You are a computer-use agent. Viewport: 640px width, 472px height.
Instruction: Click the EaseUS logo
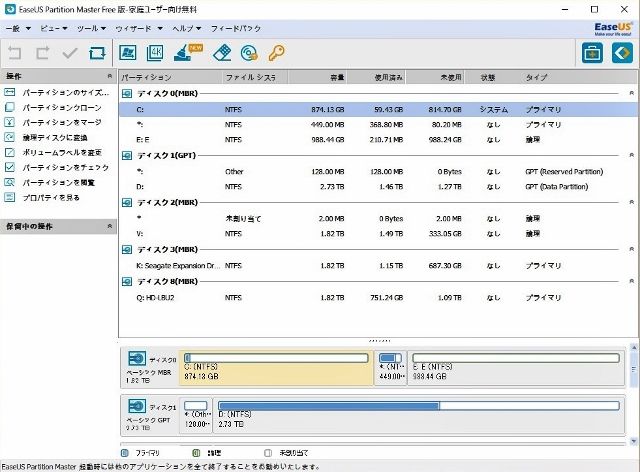click(613, 28)
